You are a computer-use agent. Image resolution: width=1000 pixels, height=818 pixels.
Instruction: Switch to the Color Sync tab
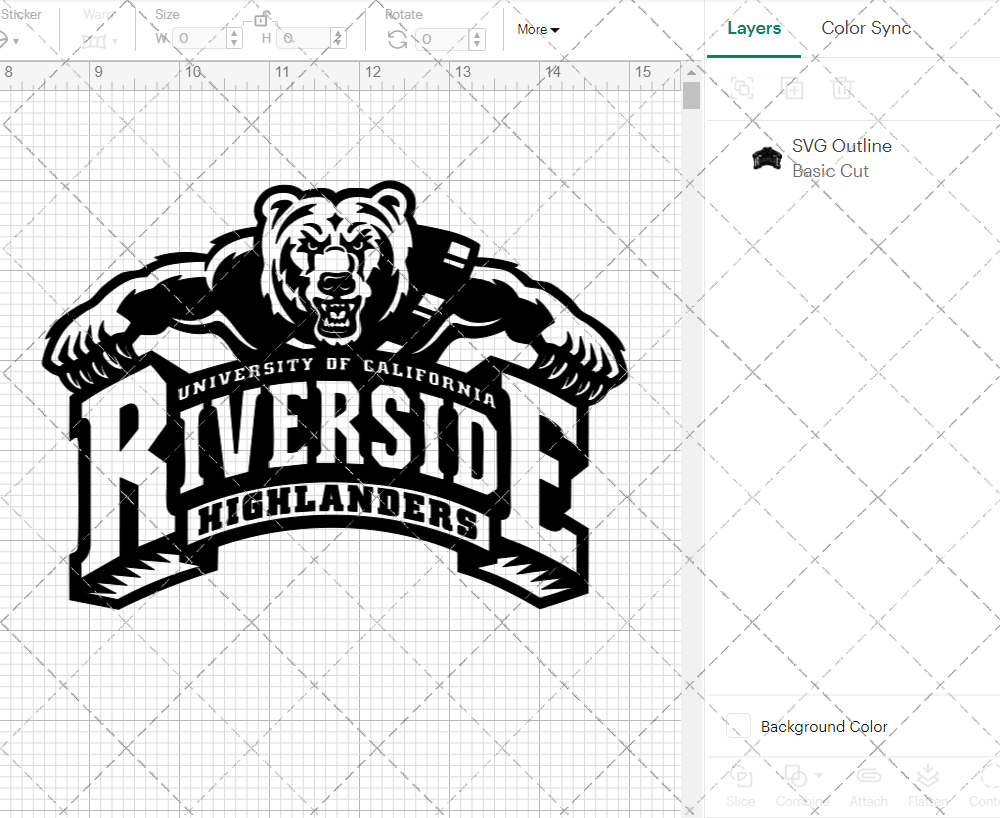coord(866,28)
